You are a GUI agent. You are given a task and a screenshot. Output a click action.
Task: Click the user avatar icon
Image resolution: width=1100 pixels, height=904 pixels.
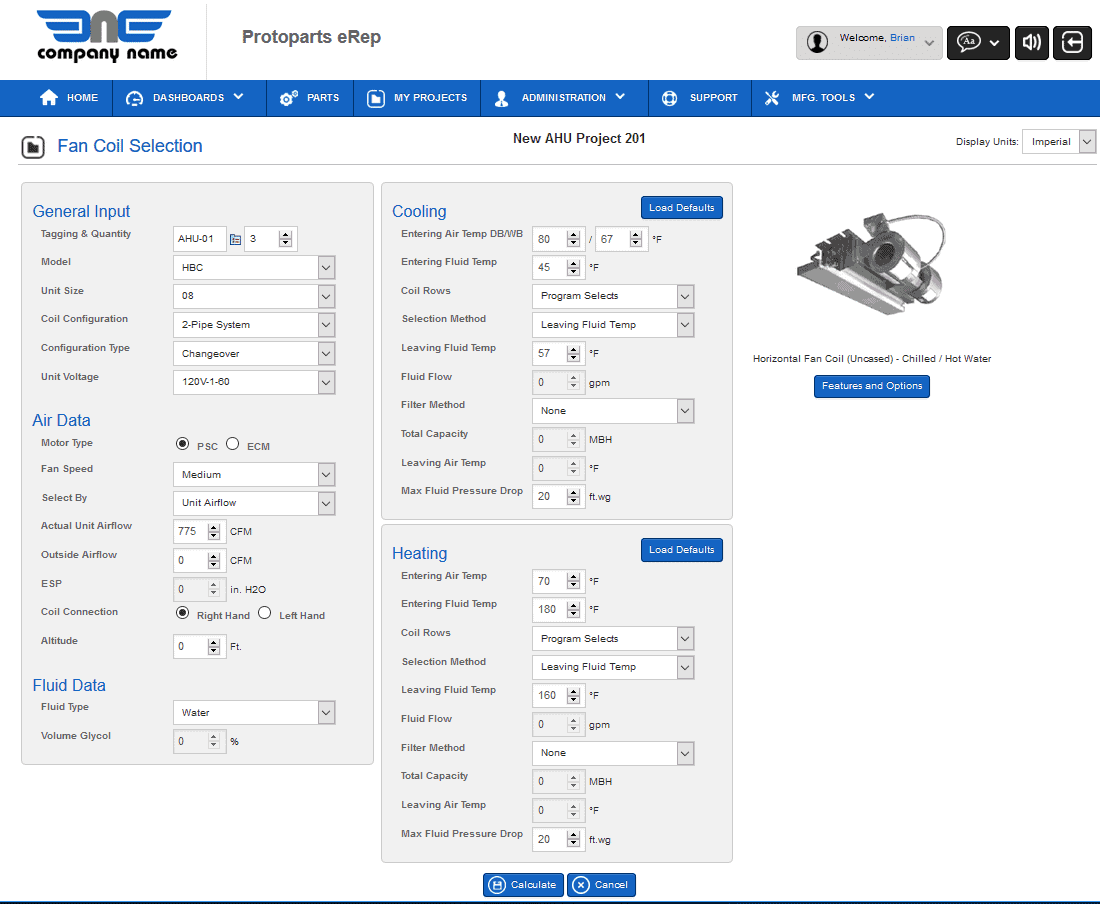click(818, 43)
